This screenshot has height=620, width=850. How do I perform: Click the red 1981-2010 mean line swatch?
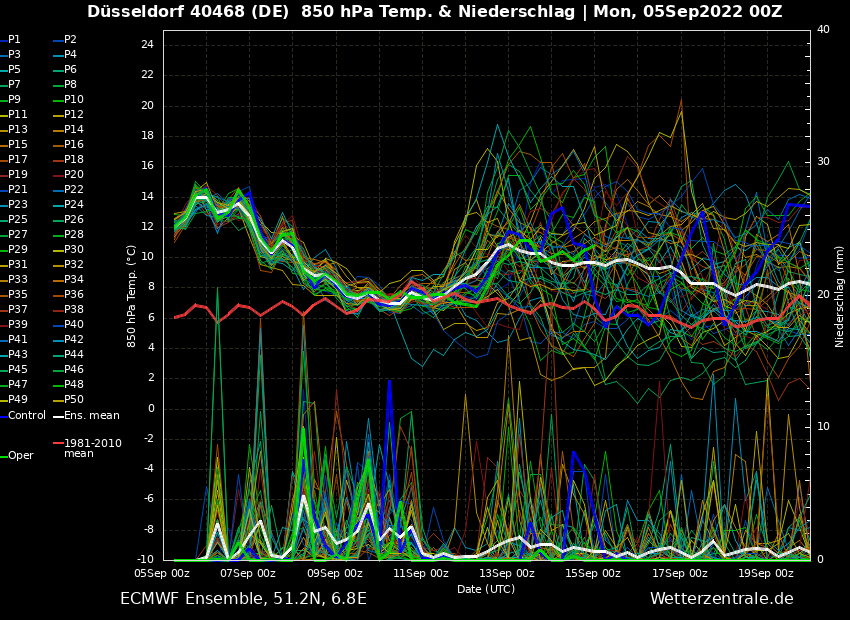pos(58,442)
